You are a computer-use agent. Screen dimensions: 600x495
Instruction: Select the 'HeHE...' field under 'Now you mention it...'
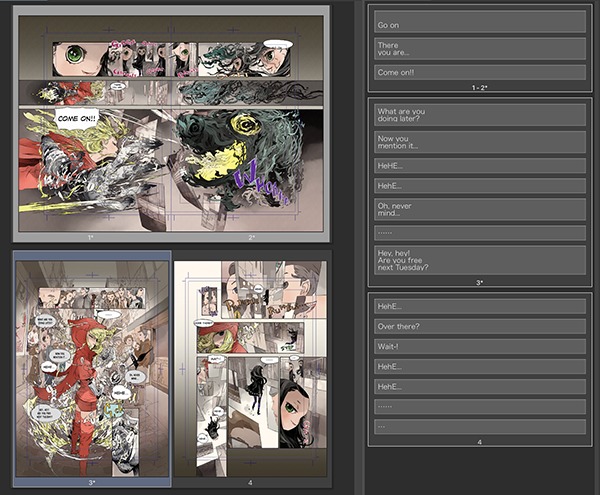click(x=480, y=166)
